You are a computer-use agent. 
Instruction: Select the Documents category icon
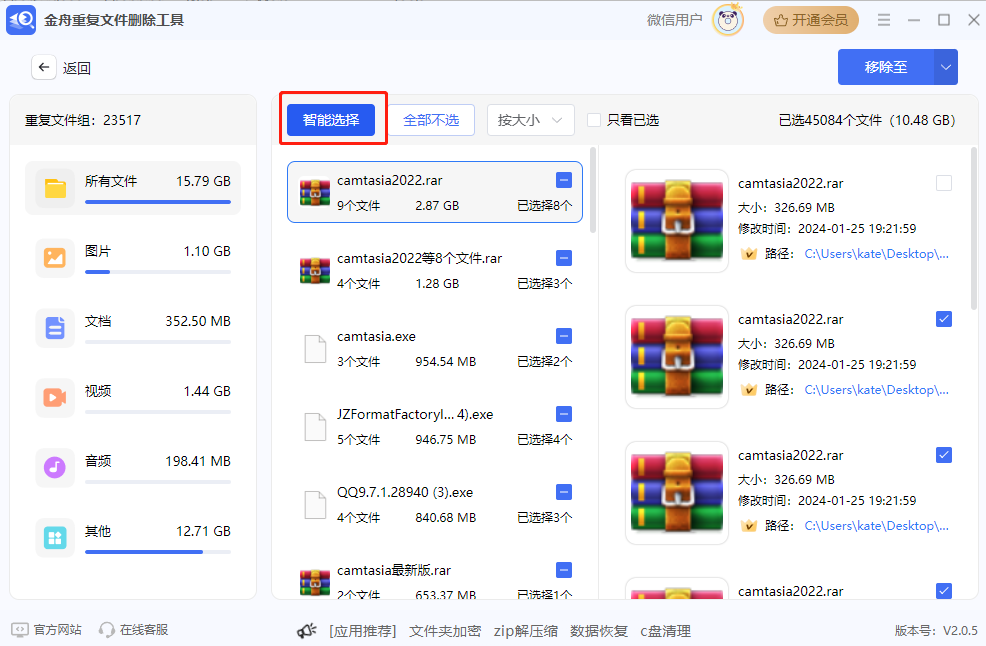(55, 328)
